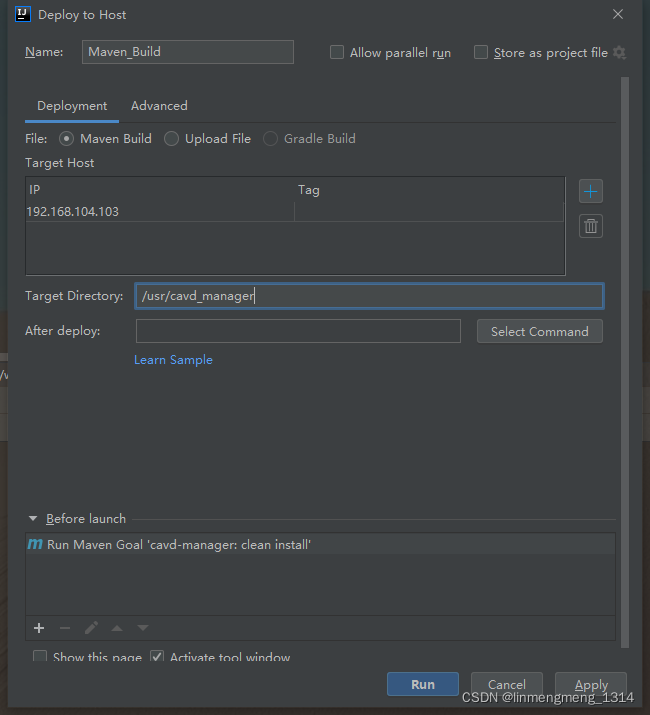Click the Cancel button
This screenshot has width=650, height=715.
(507, 684)
